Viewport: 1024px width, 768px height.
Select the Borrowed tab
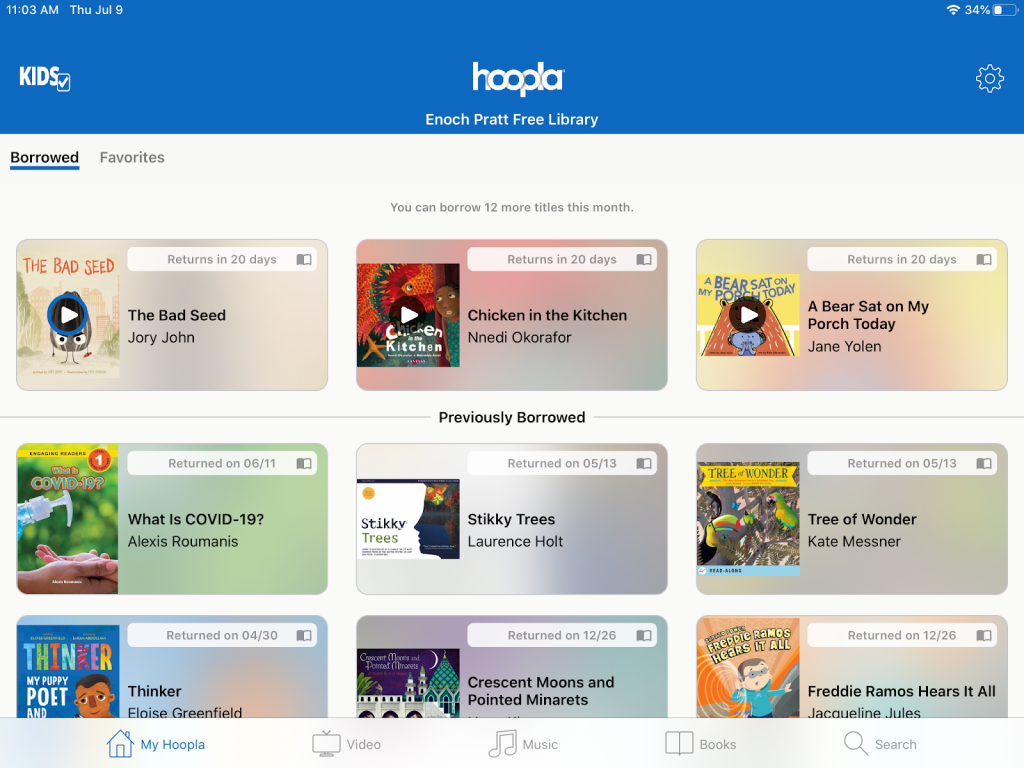[44, 157]
